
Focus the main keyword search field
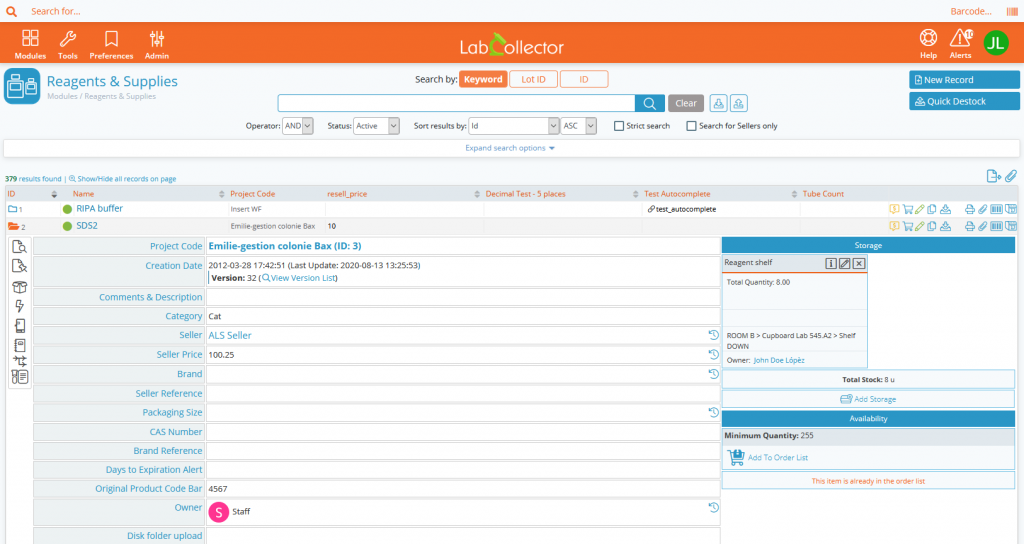[x=456, y=103]
